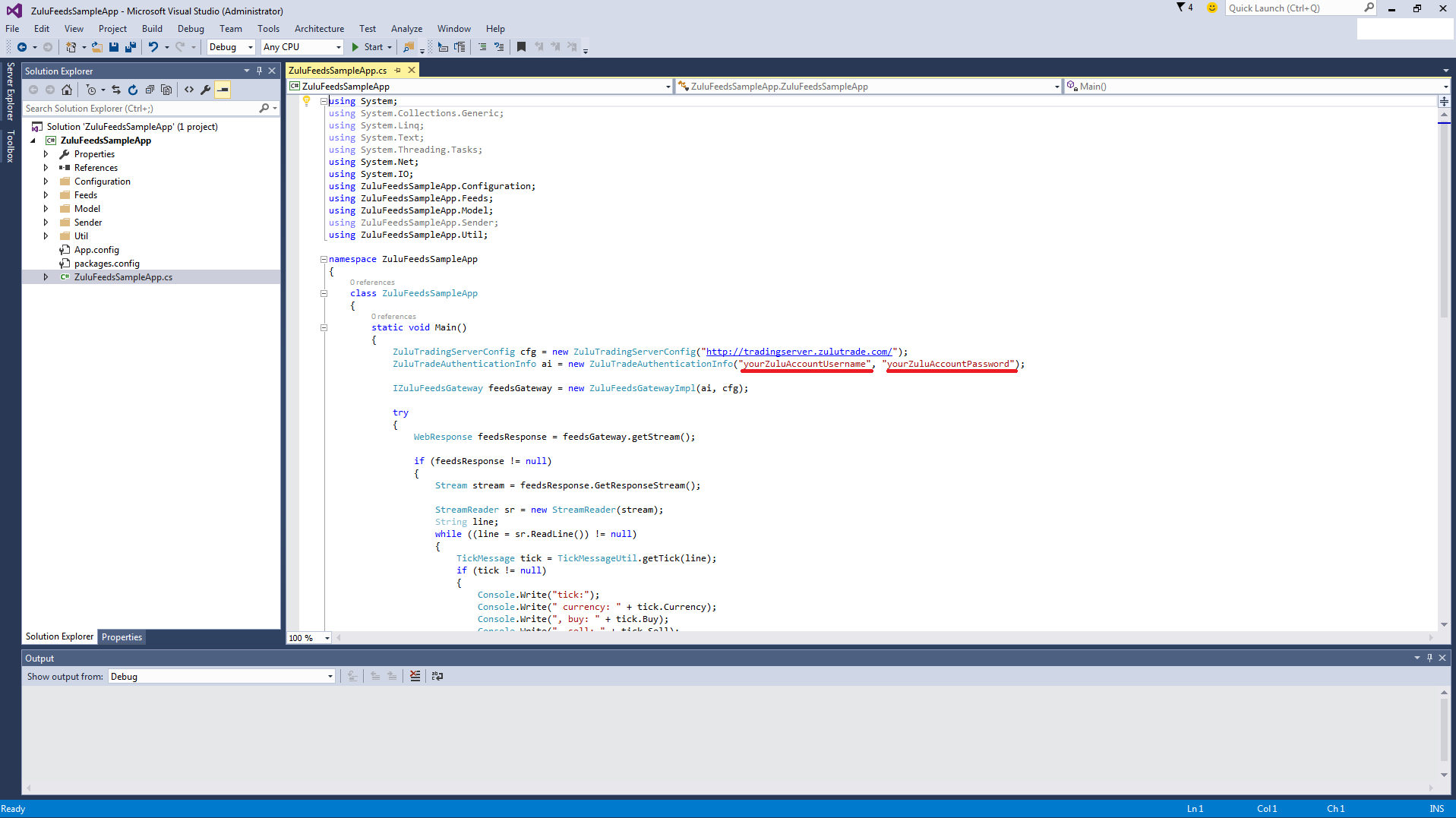Expand the Feeds folder in Solution Explorer
Screen dimensions: 1456x818
[46, 195]
